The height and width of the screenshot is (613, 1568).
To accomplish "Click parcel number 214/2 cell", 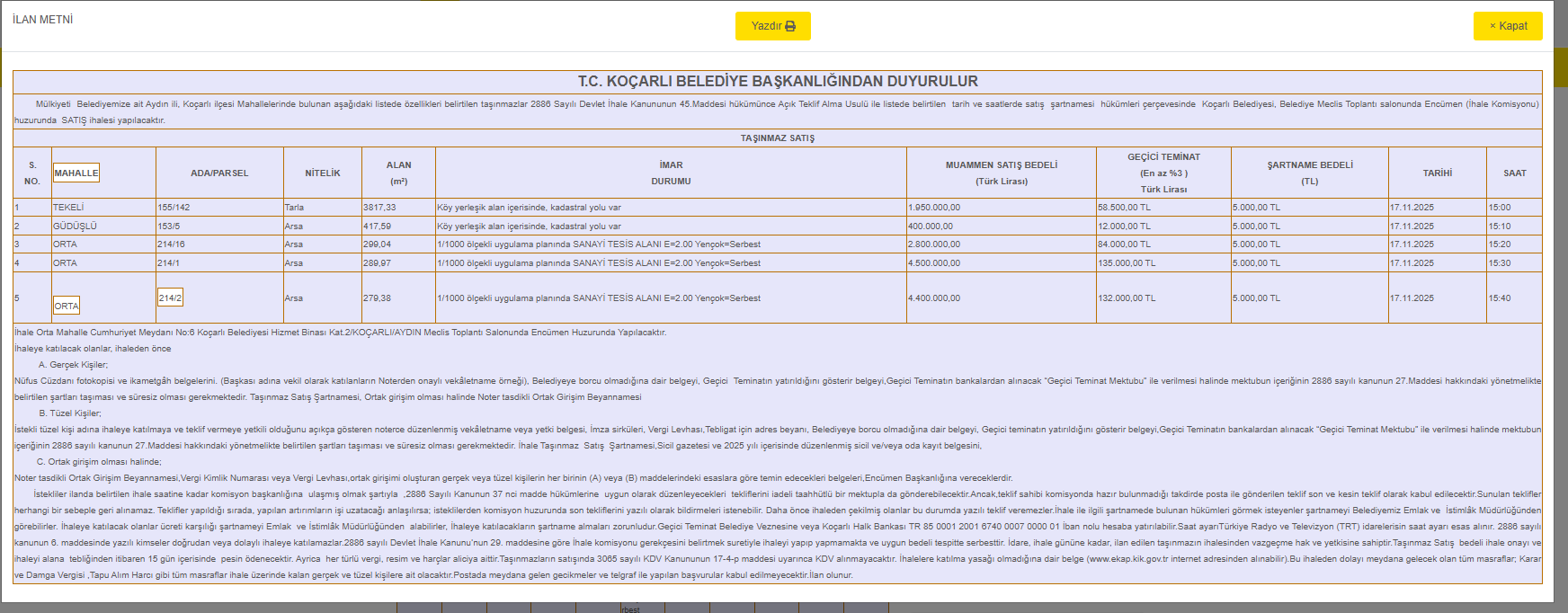I will click(x=170, y=298).
